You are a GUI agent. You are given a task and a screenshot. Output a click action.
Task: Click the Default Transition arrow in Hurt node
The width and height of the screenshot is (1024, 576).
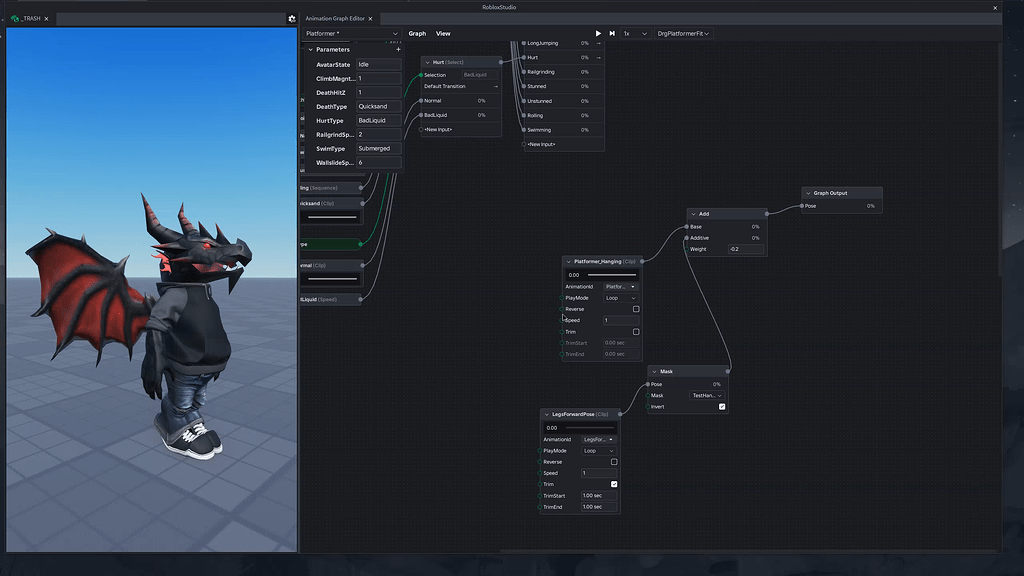click(496, 86)
